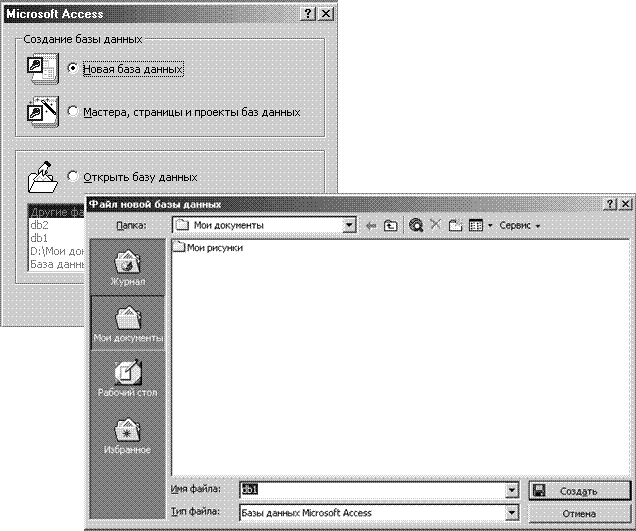Open the 'Папка' folder dropdown
Viewport: 636px width, 531px height.
349,225
